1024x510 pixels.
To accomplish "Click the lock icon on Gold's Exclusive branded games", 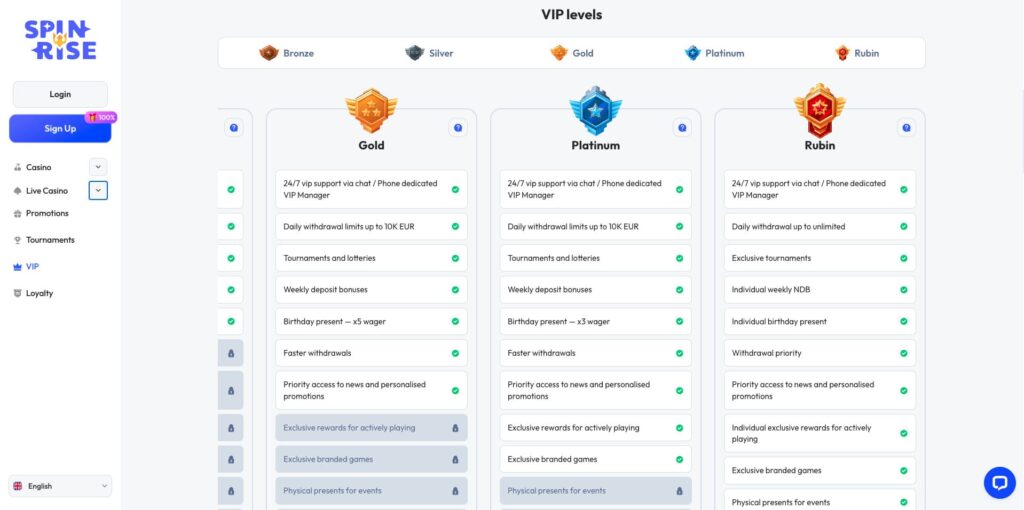I will click(x=455, y=459).
